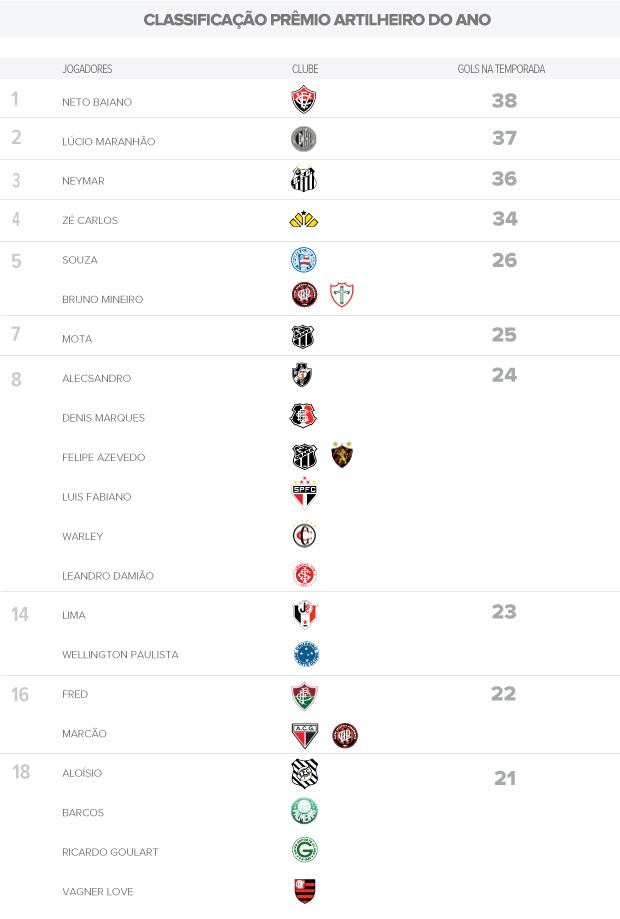Click the 38 goals figure
The height and width of the screenshot is (919, 620).
click(x=504, y=100)
